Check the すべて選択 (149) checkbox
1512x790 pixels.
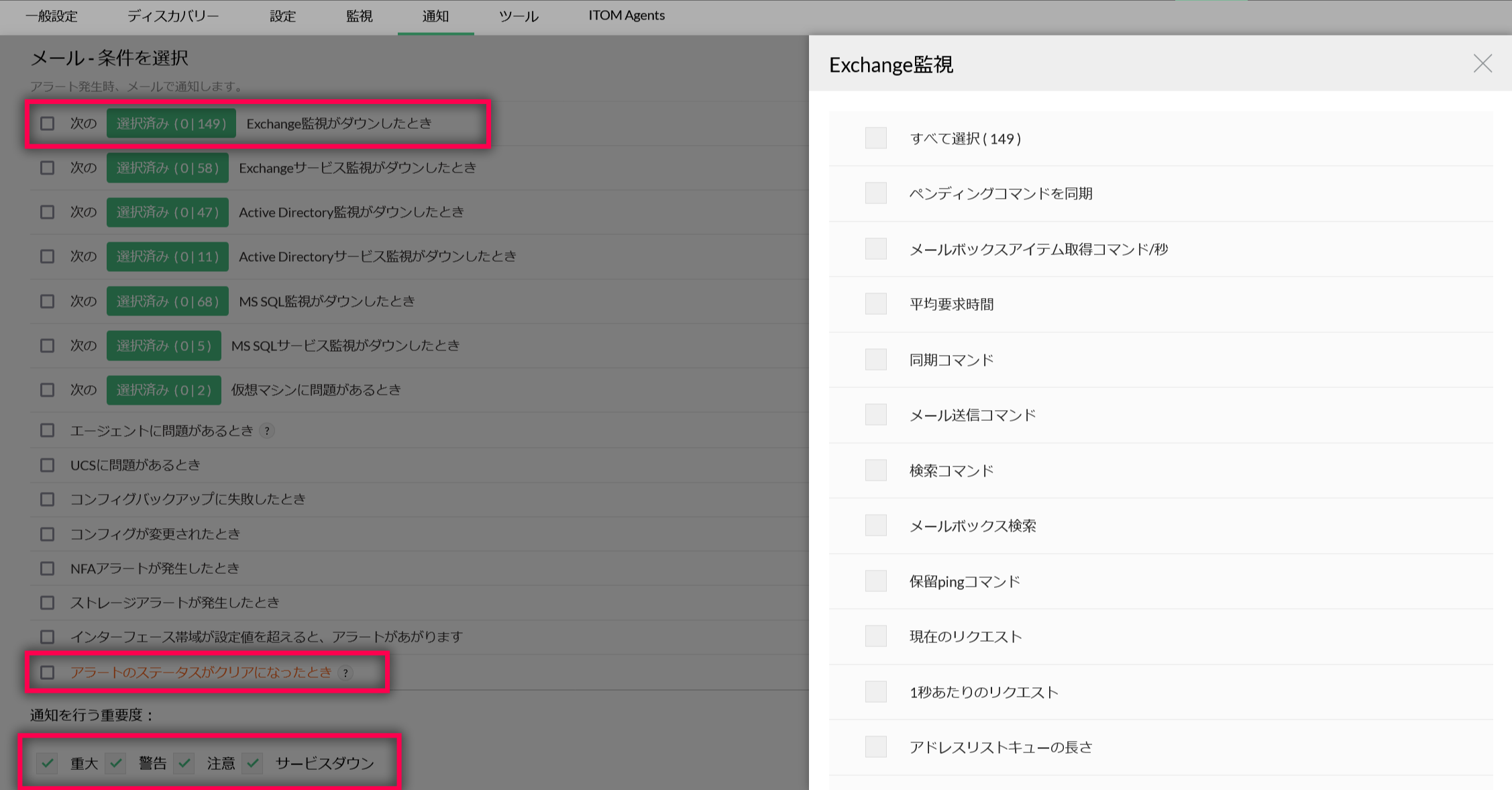coord(876,138)
